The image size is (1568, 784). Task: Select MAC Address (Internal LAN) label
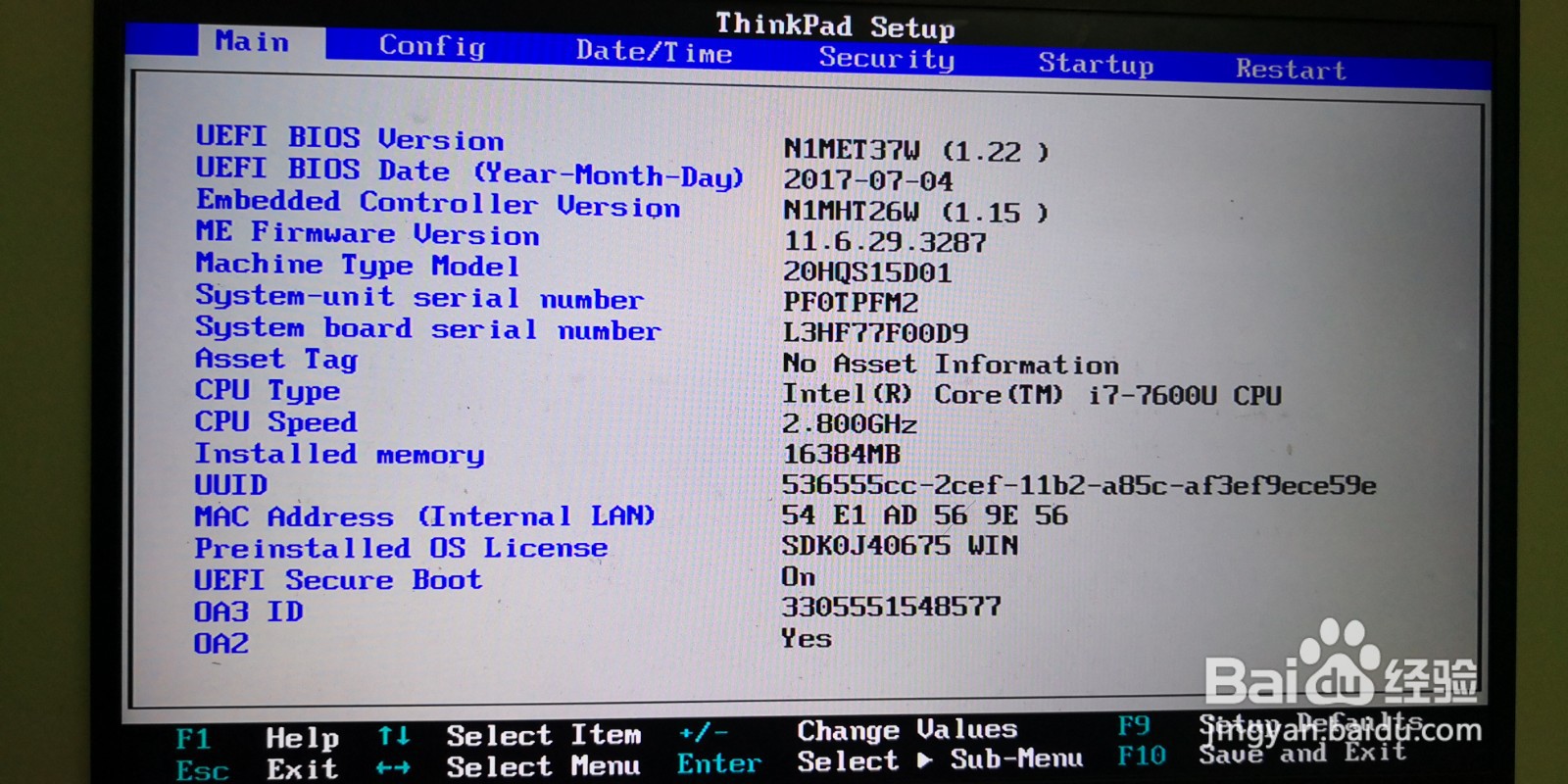424,516
